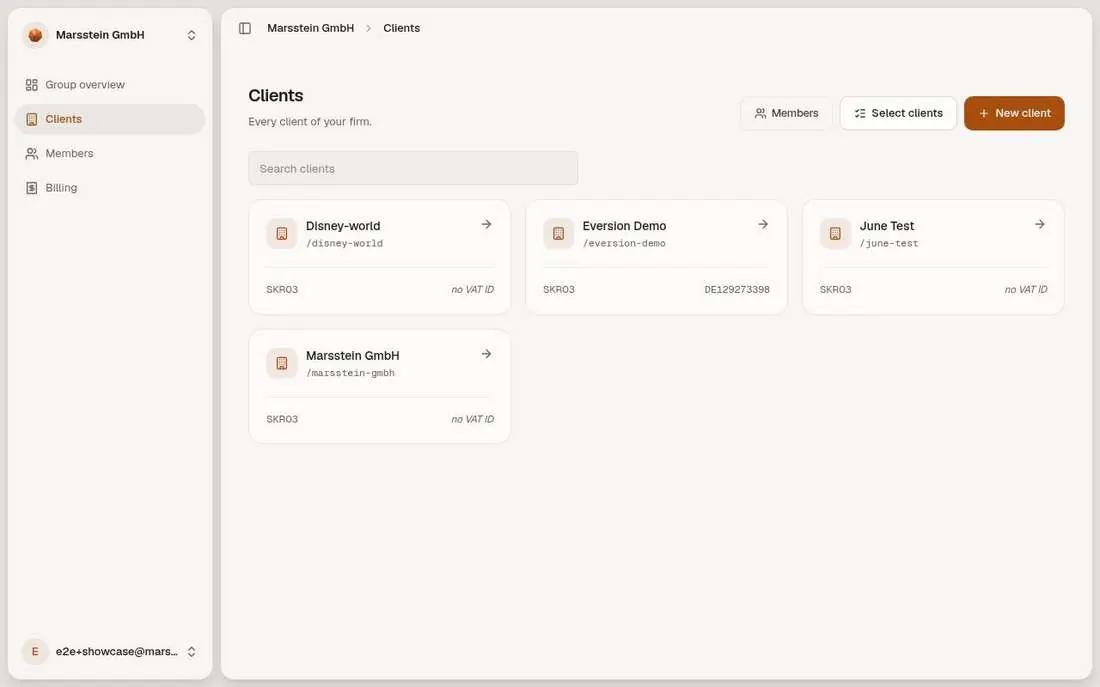Click the Disney-world client name

[343, 226]
